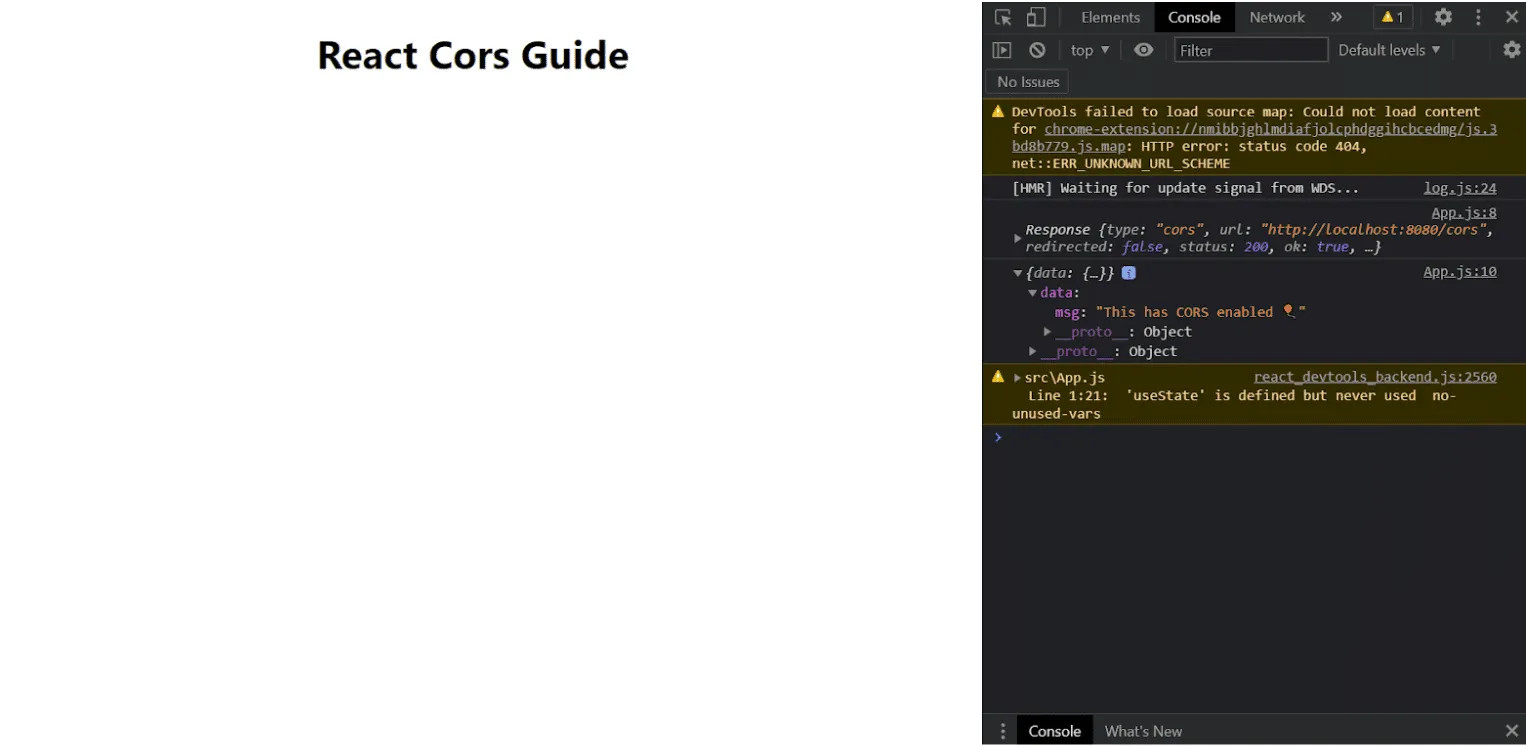Viewport: 1526px width, 746px height.
Task: Click the React Cors Guide heading
Action: pyautogui.click(x=473, y=55)
